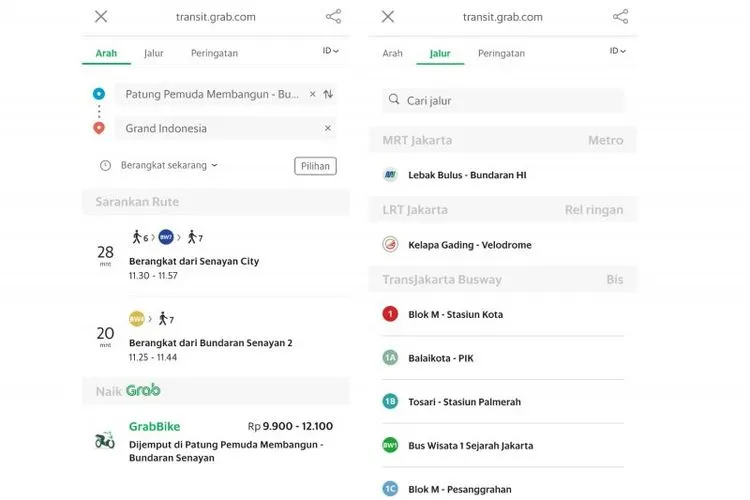This screenshot has height=500, width=750.
Task: Click the GrabBike motorcycle icon
Action: pos(105,440)
